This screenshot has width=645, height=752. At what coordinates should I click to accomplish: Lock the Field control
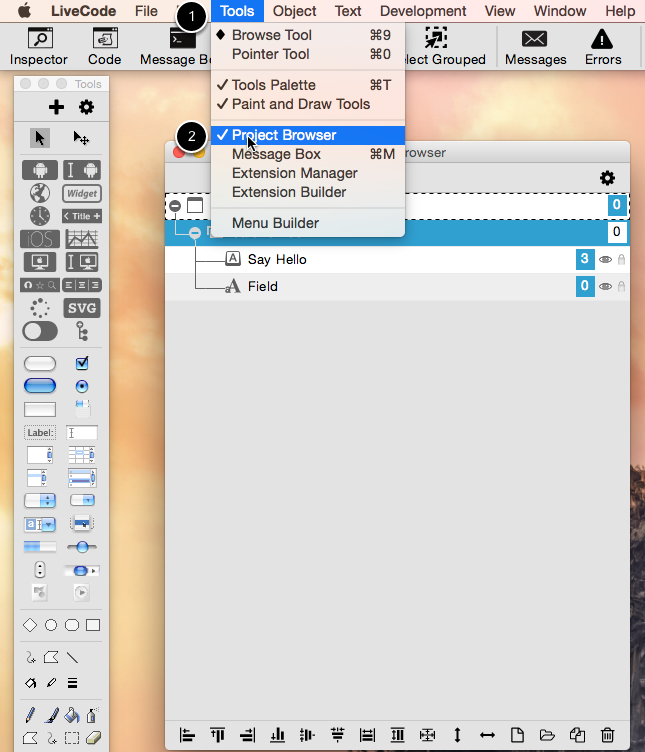click(621, 286)
